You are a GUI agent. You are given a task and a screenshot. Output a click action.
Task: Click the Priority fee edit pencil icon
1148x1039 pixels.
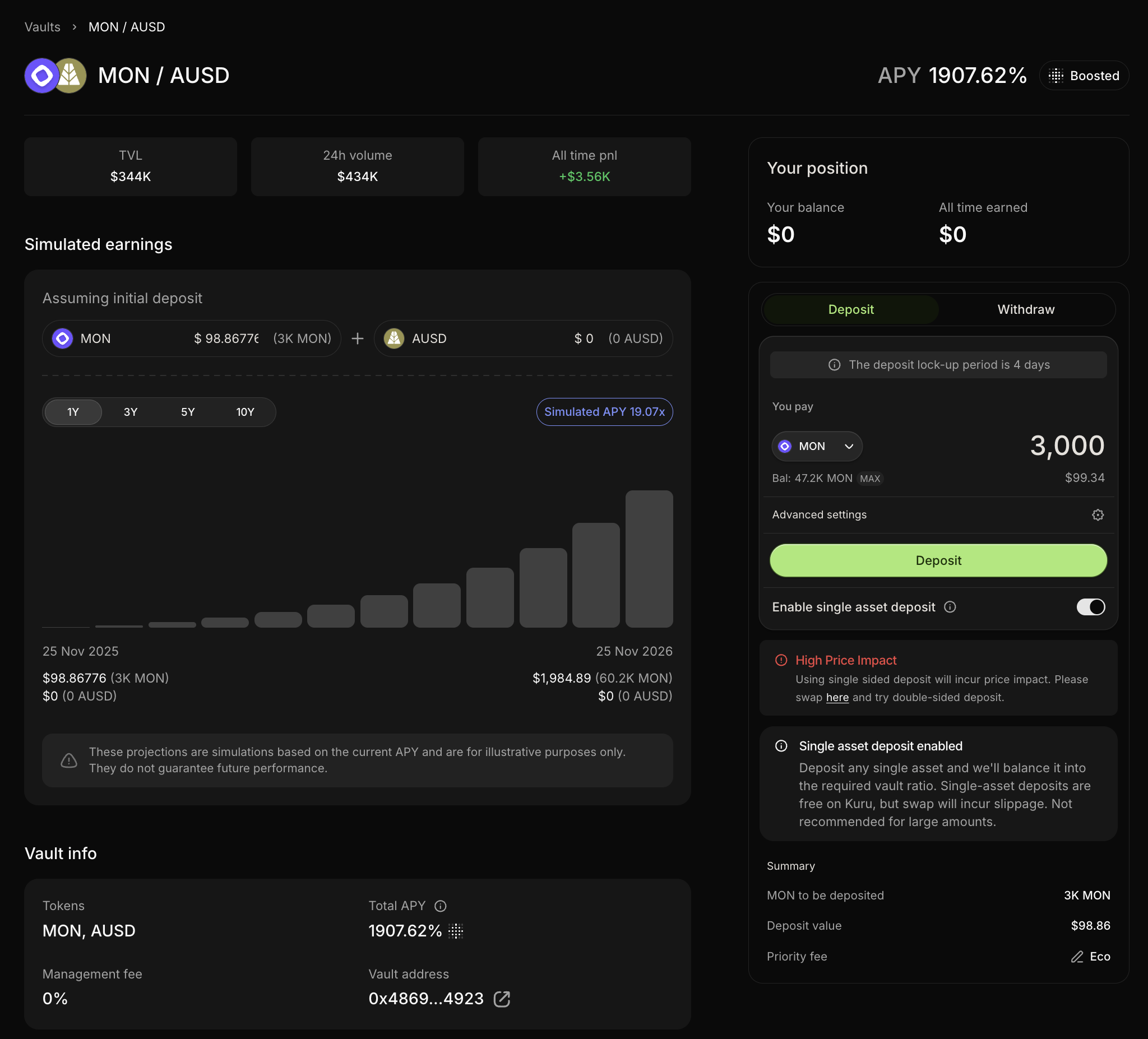click(x=1076, y=957)
